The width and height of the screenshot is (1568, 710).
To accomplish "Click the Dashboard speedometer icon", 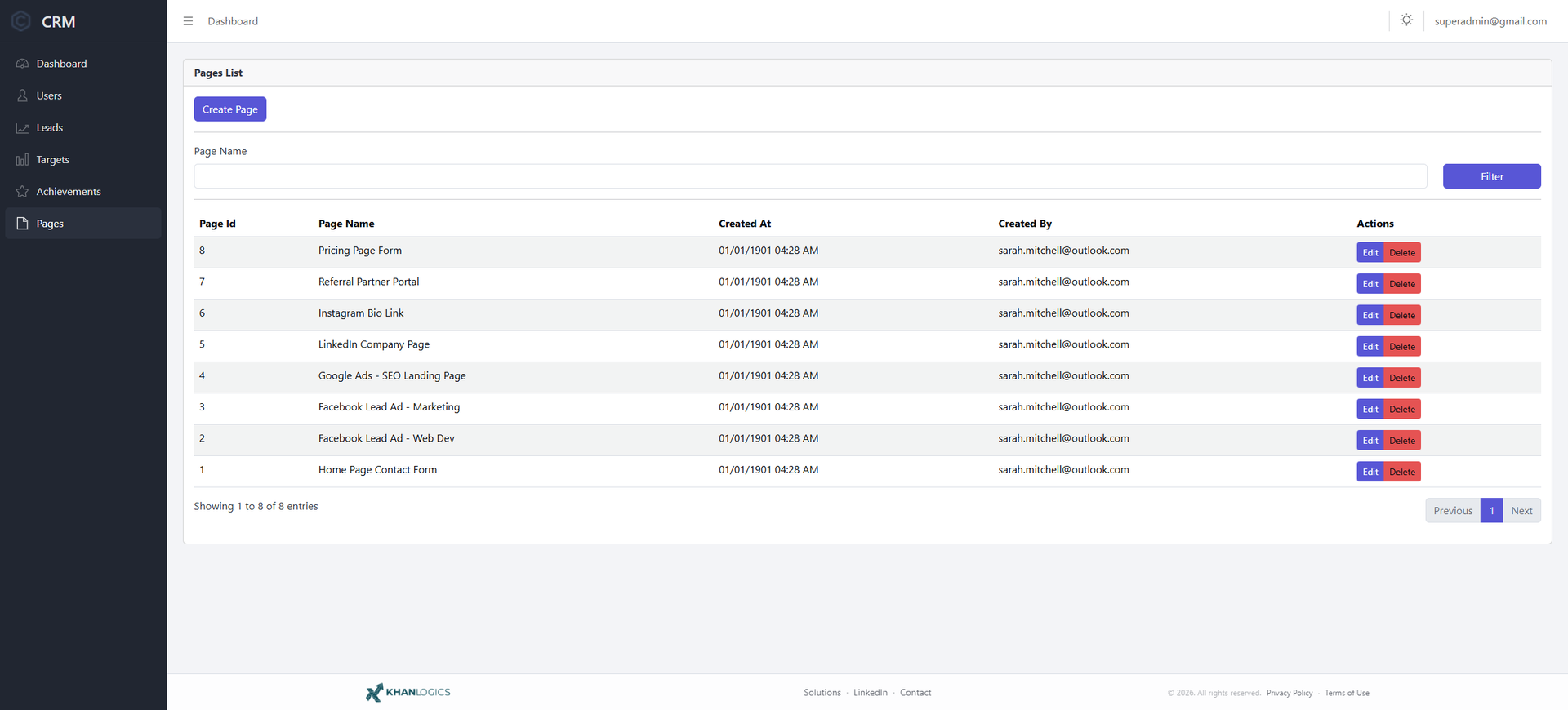I will [x=22, y=64].
